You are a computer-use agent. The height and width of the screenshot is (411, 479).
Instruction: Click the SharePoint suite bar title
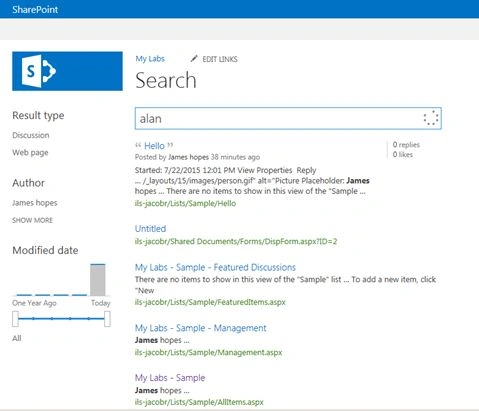(x=35, y=9)
